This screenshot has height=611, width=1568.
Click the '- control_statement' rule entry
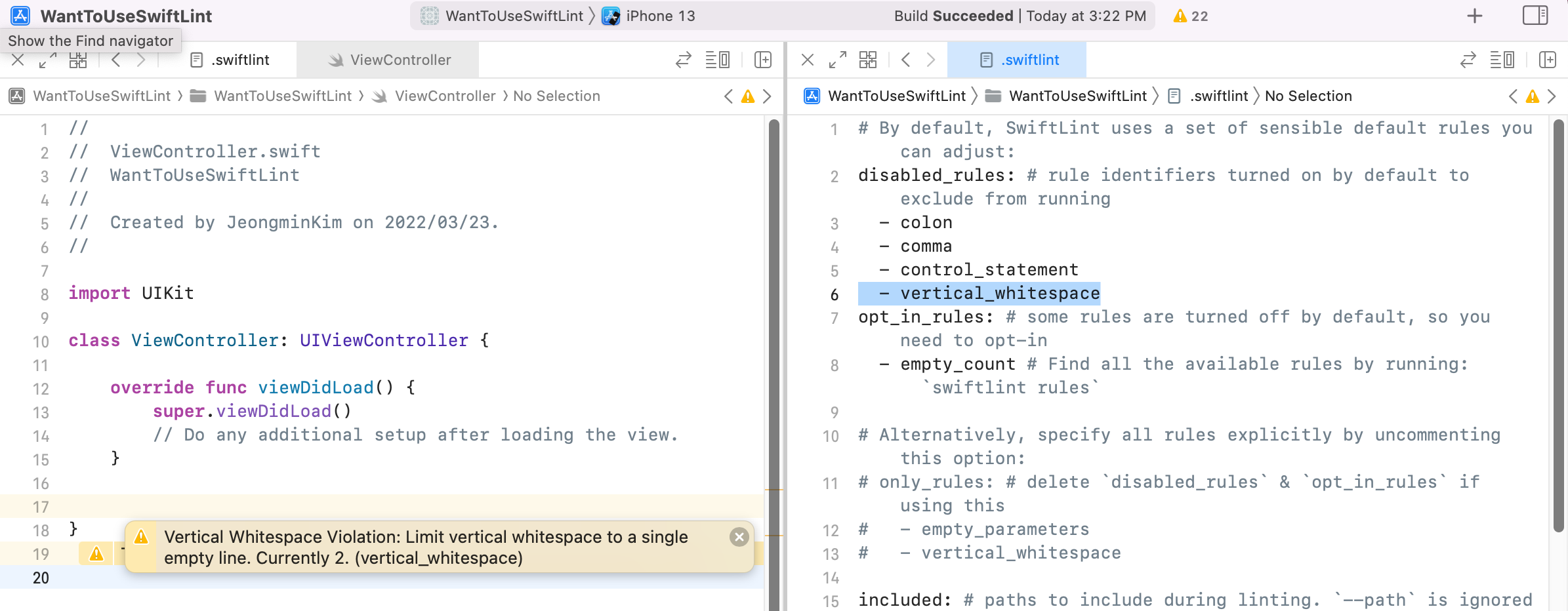(x=979, y=269)
